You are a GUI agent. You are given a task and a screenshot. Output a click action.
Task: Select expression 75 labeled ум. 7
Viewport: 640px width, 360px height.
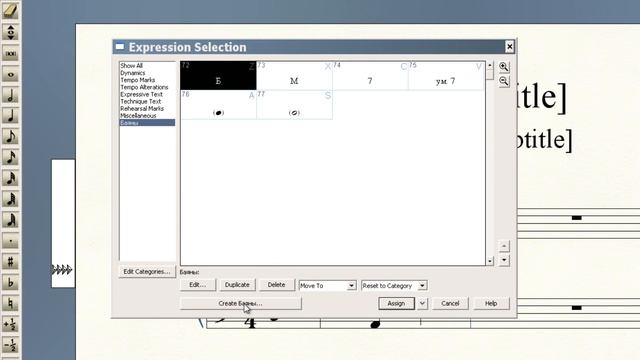(446, 76)
